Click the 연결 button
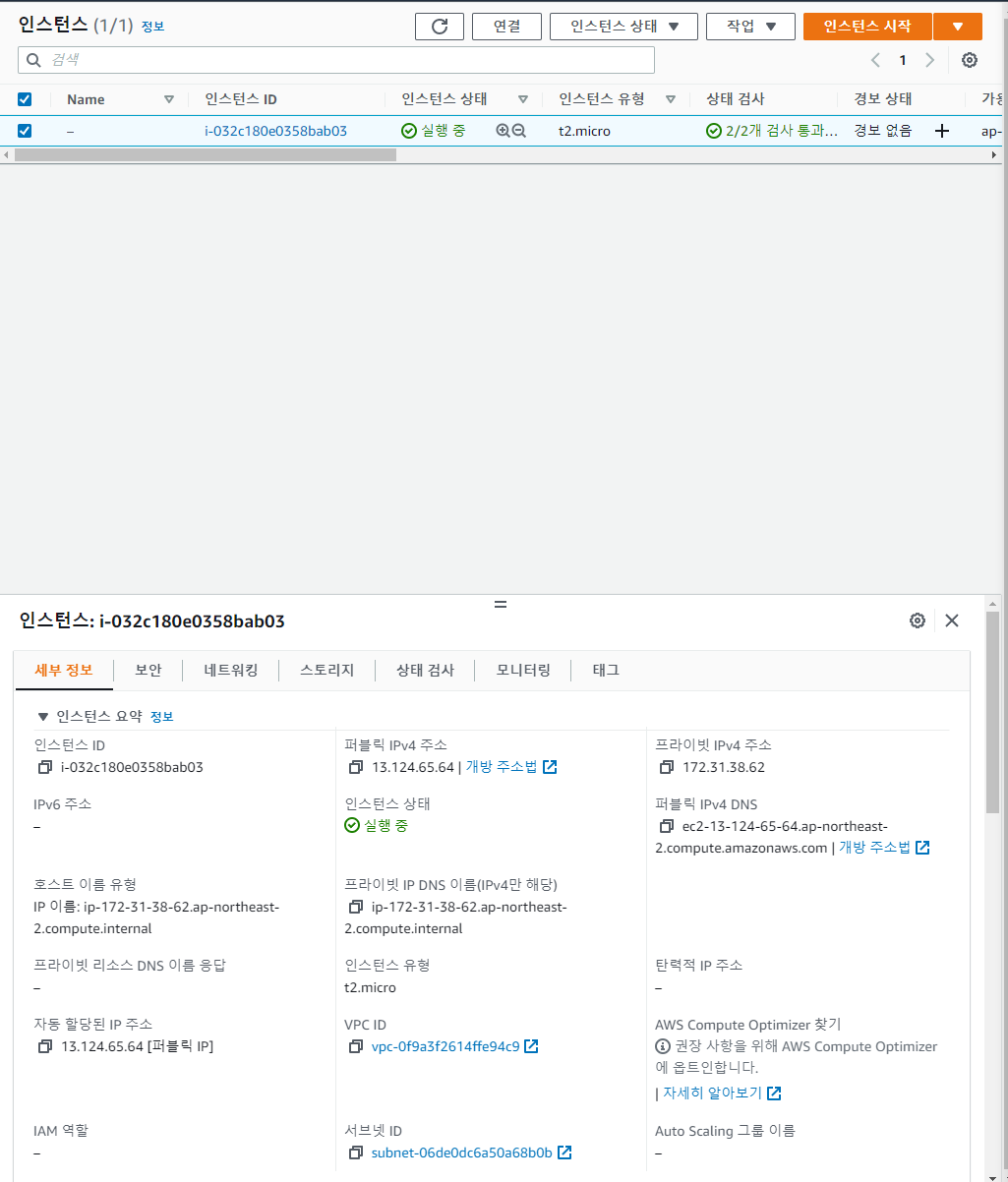 [x=506, y=27]
